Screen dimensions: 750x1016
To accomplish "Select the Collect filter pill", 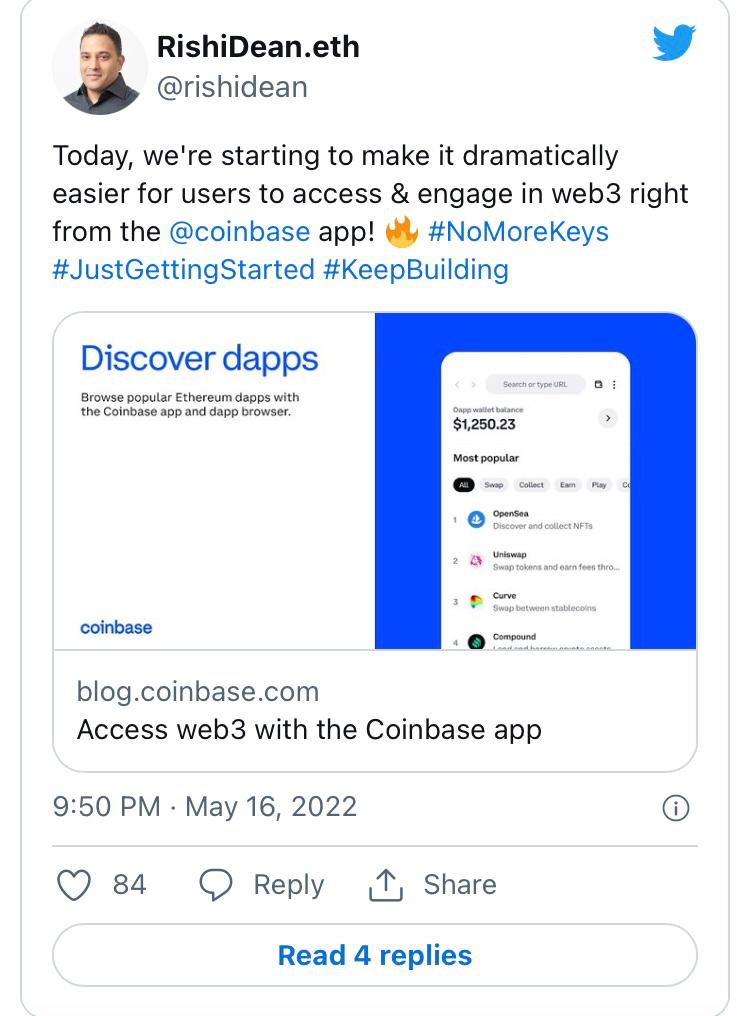I will pos(531,485).
